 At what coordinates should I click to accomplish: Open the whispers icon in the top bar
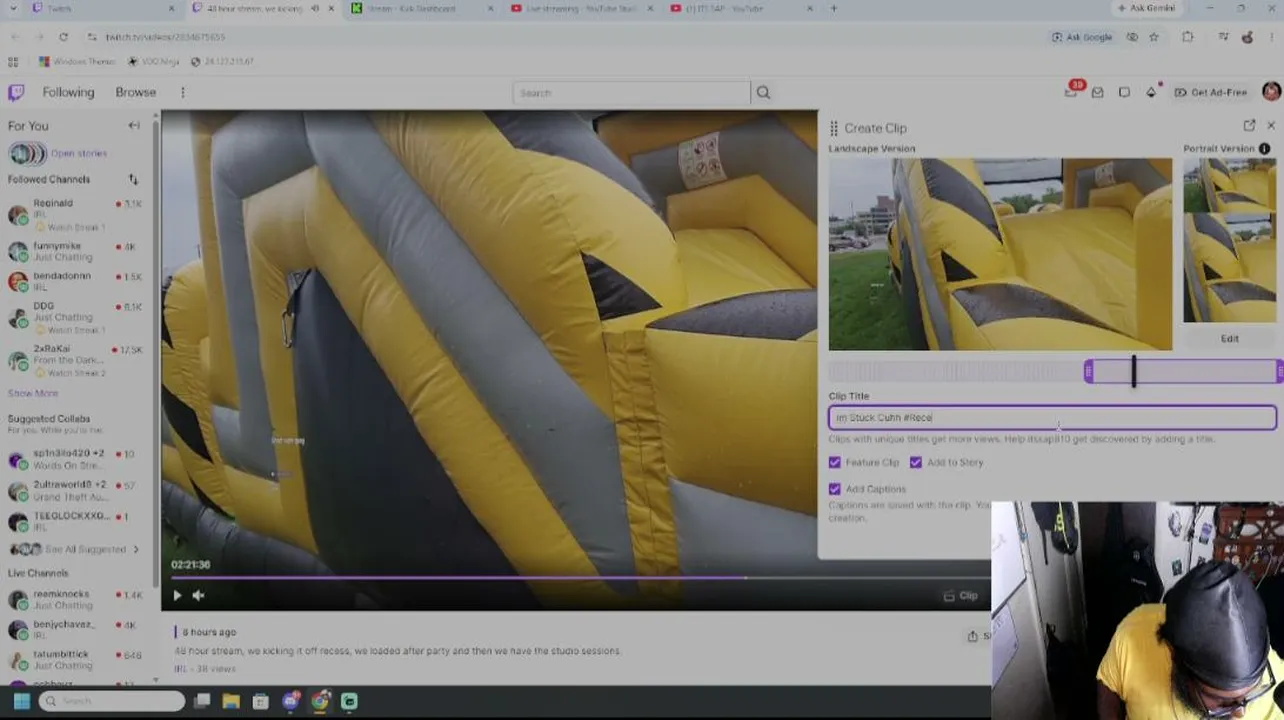1124,92
